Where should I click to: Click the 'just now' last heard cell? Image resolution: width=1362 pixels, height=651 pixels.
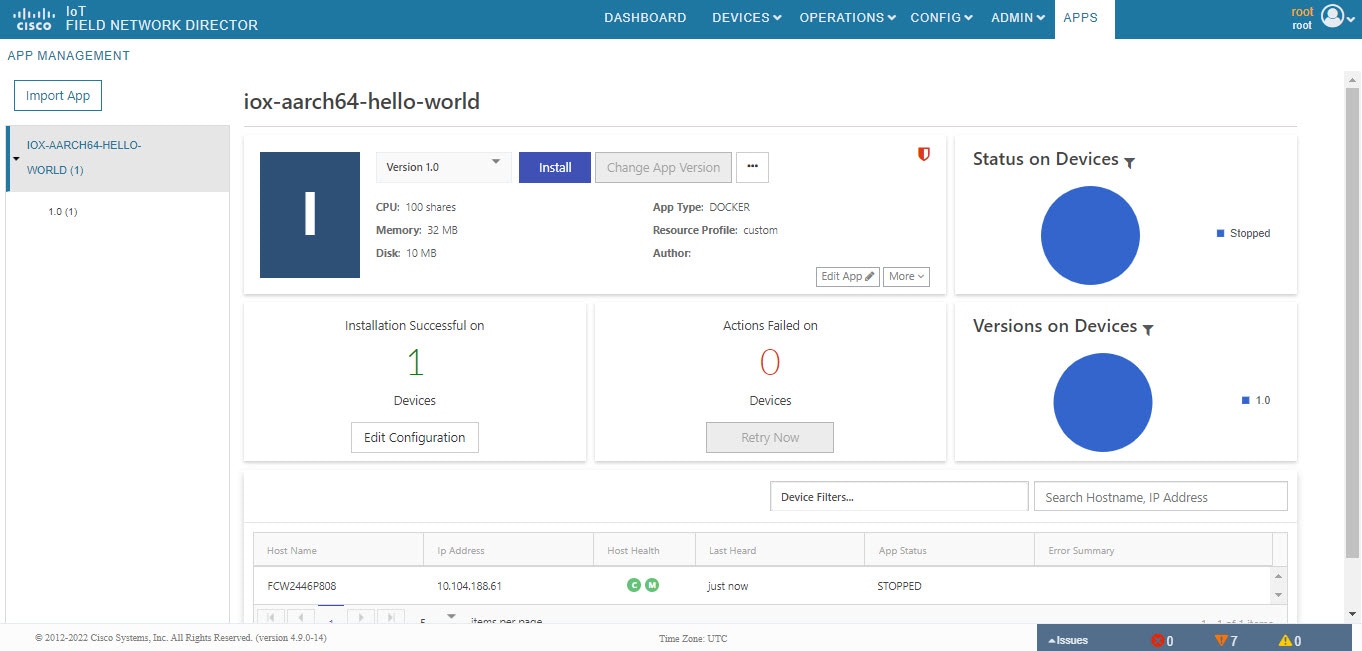click(x=728, y=586)
